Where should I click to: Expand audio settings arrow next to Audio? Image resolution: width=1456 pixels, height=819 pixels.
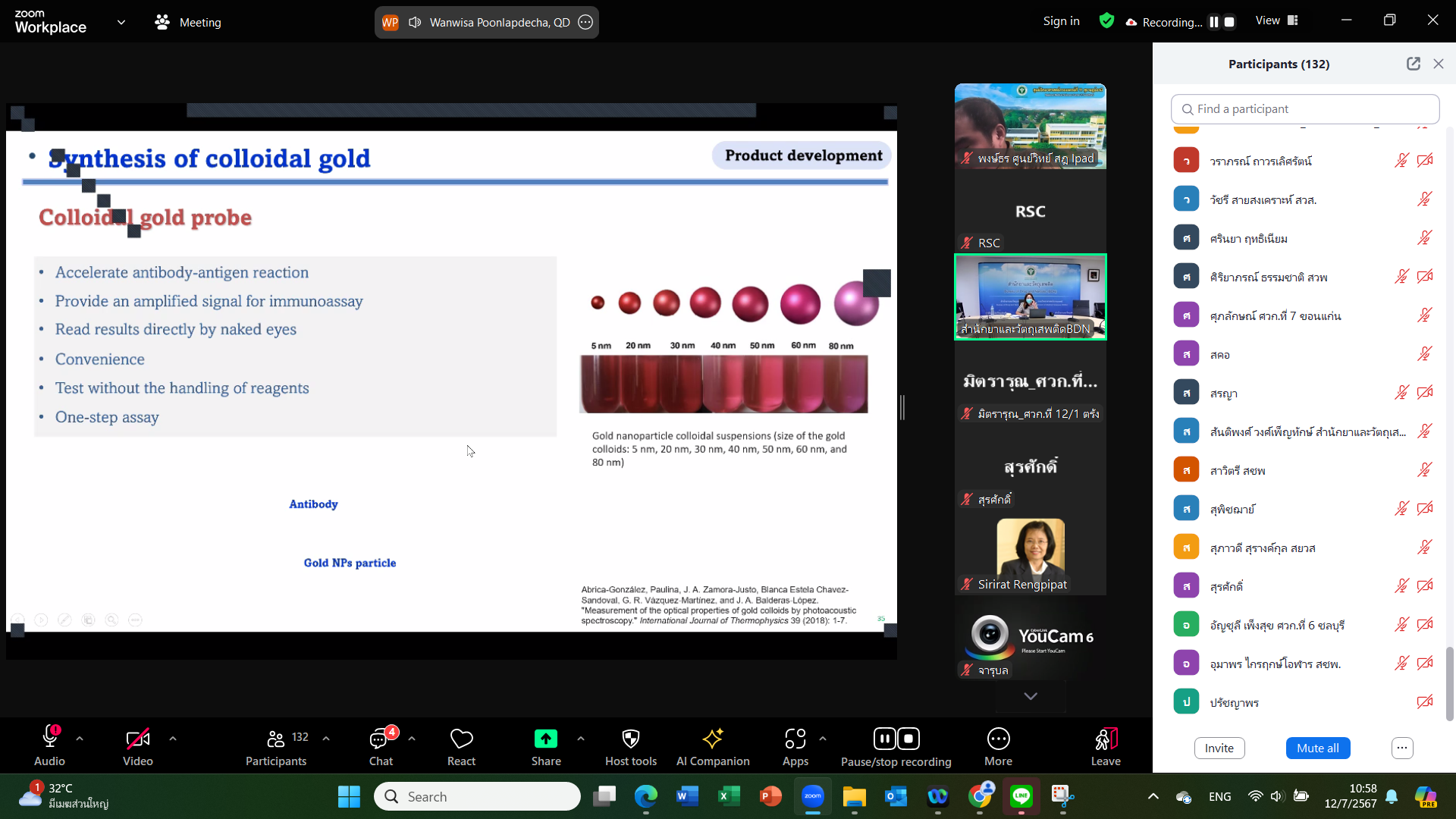80,739
